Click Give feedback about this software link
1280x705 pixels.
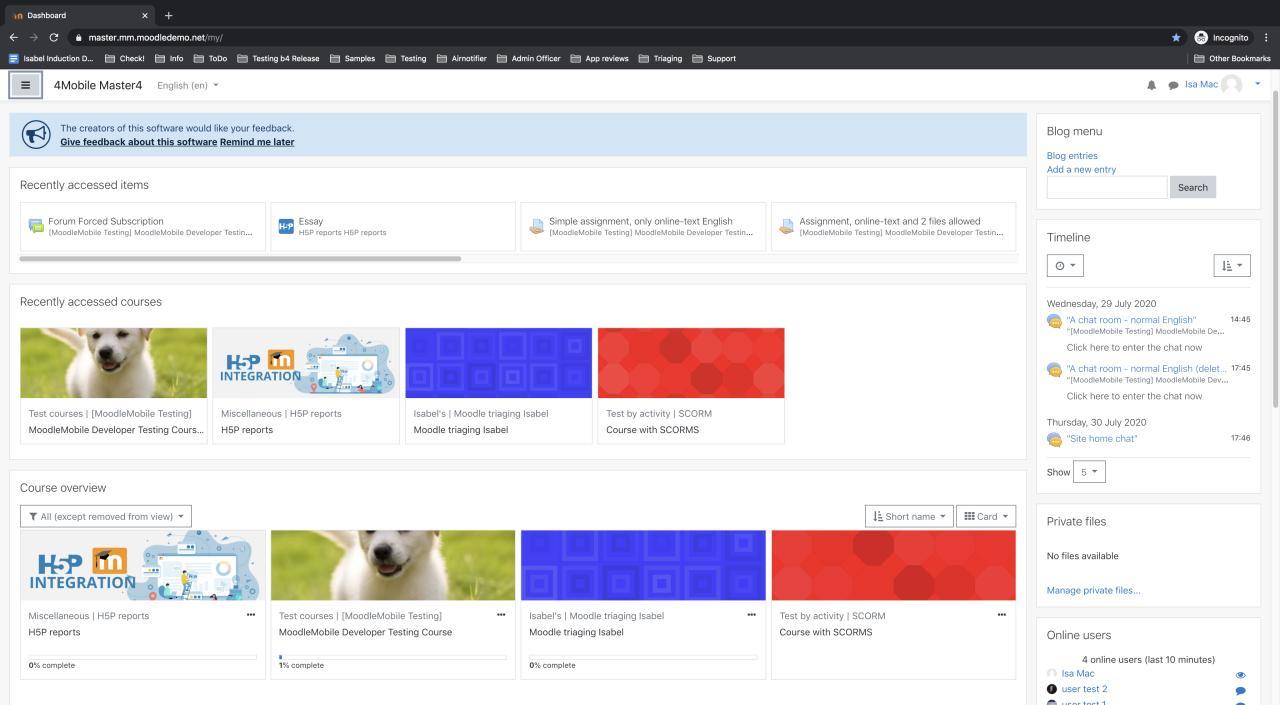(138, 142)
